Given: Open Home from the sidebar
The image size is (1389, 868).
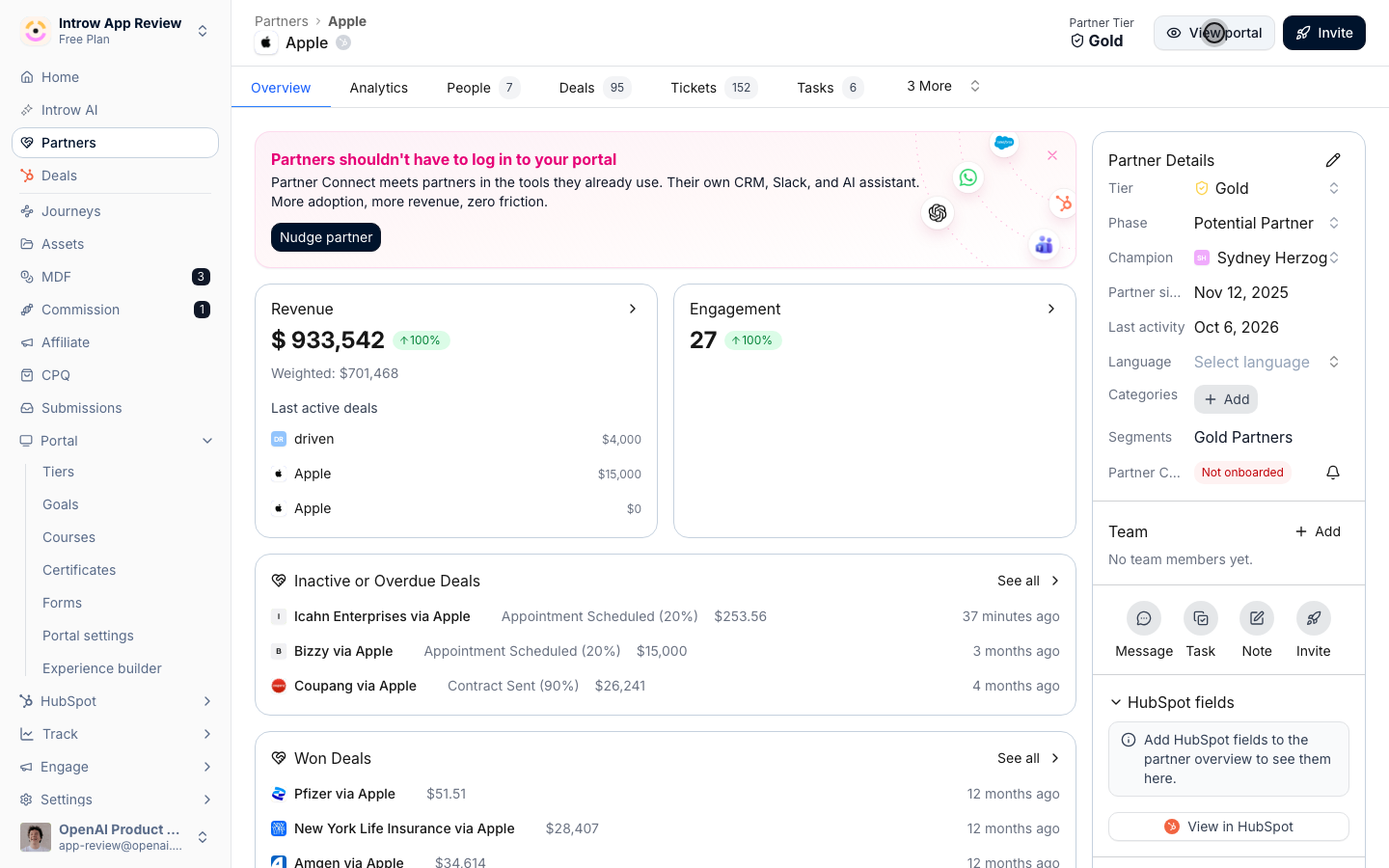Looking at the screenshot, I should tap(115, 77).
